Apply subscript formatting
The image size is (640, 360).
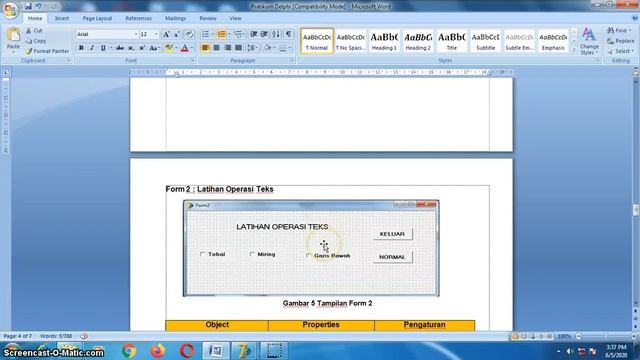click(x=131, y=48)
